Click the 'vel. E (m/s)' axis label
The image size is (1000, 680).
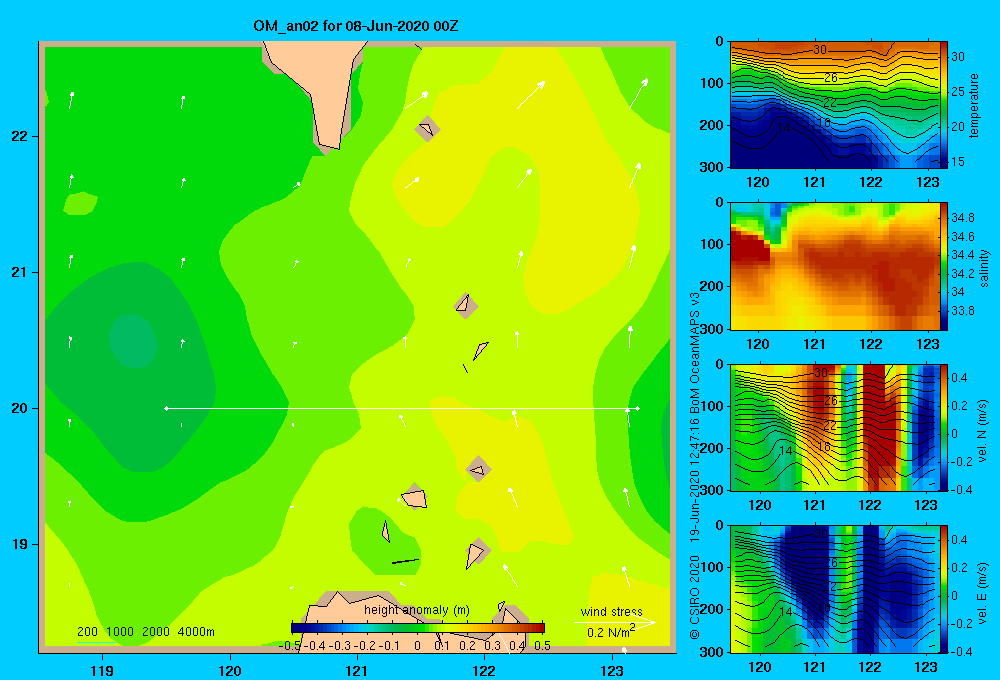[983, 593]
